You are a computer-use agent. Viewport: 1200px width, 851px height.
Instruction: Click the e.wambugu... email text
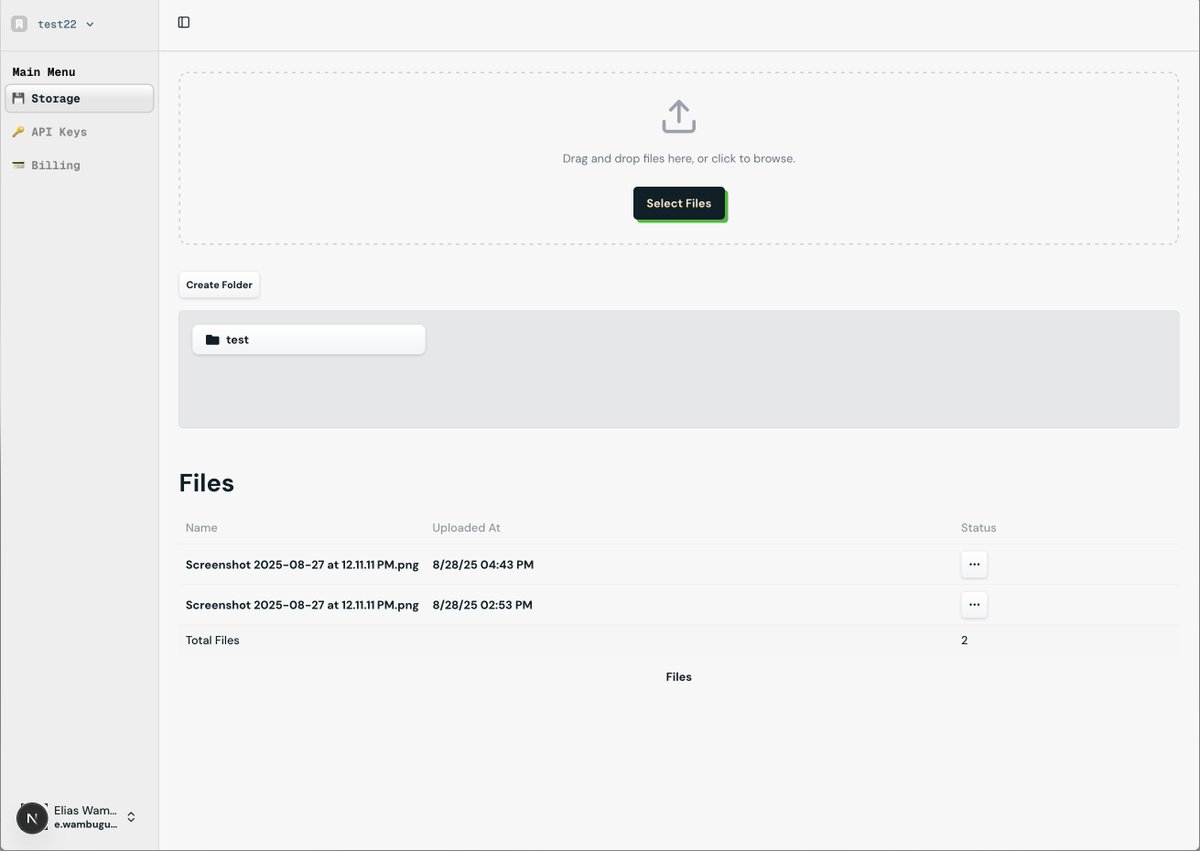(85, 825)
